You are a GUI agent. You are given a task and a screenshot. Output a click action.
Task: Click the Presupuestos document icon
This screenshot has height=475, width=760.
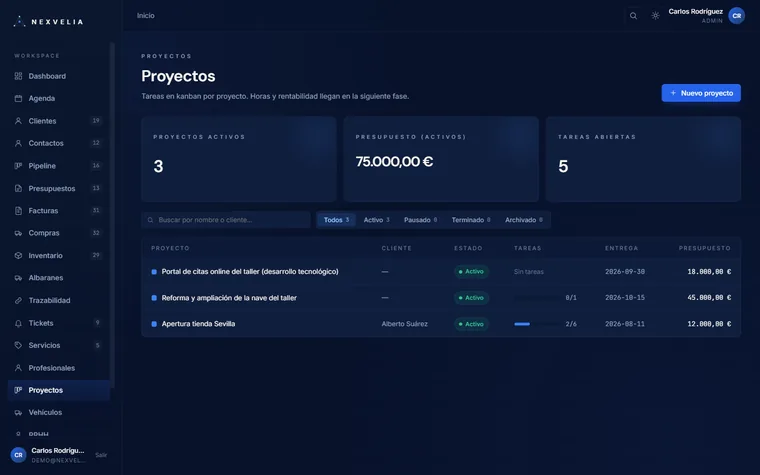[x=18, y=188]
